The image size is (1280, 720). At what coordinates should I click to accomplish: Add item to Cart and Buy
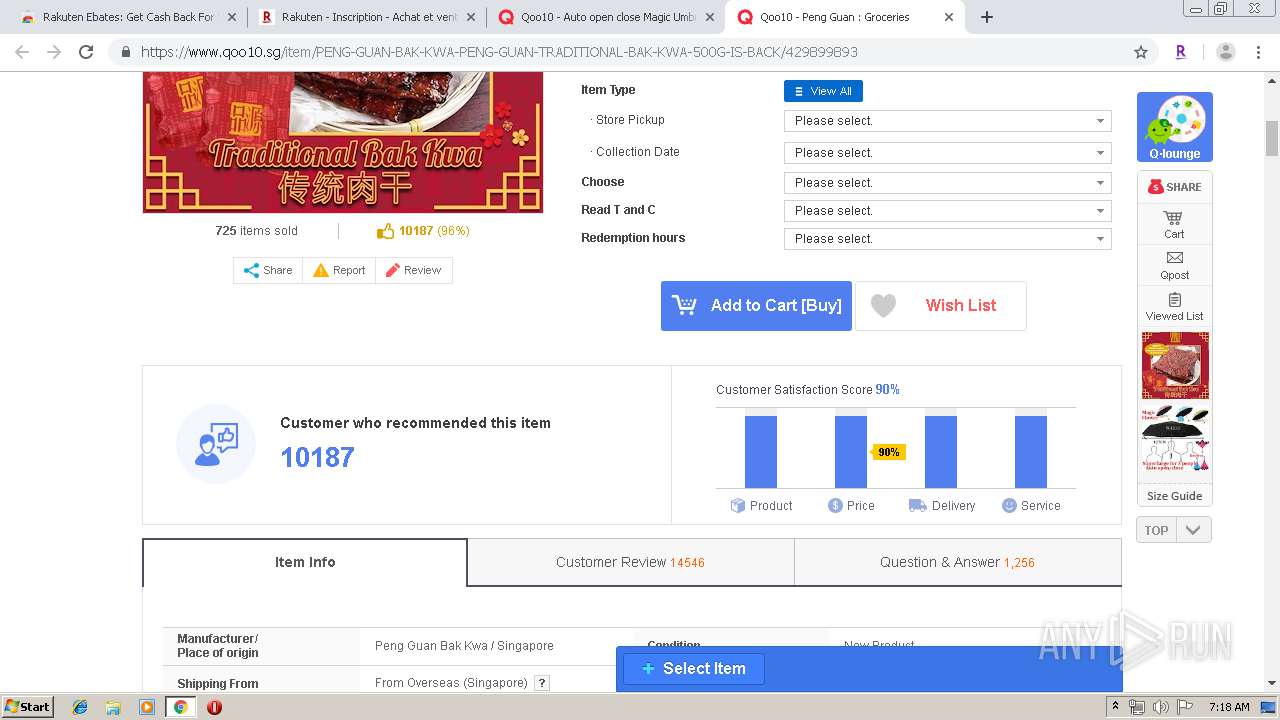tap(756, 306)
